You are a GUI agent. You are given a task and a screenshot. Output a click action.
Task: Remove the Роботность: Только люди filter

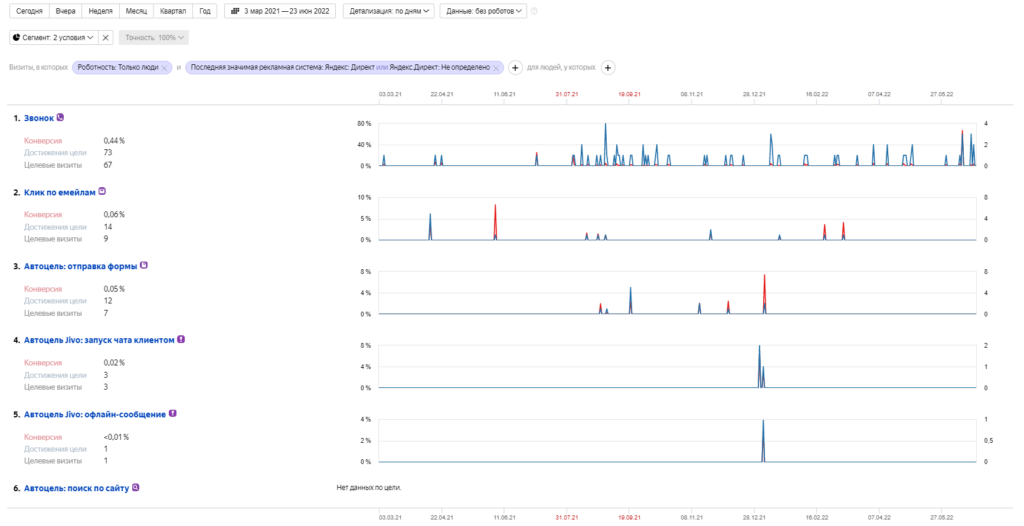(165, 68)
